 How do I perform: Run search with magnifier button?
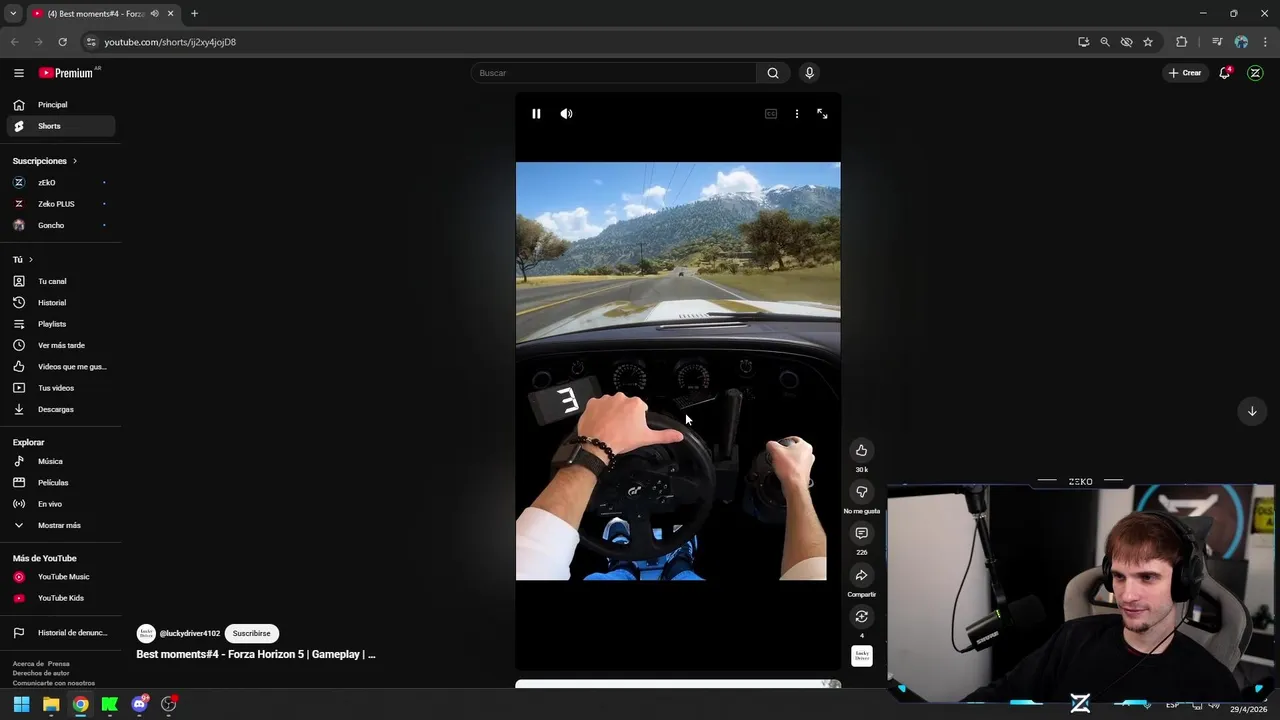coord(773,73)
